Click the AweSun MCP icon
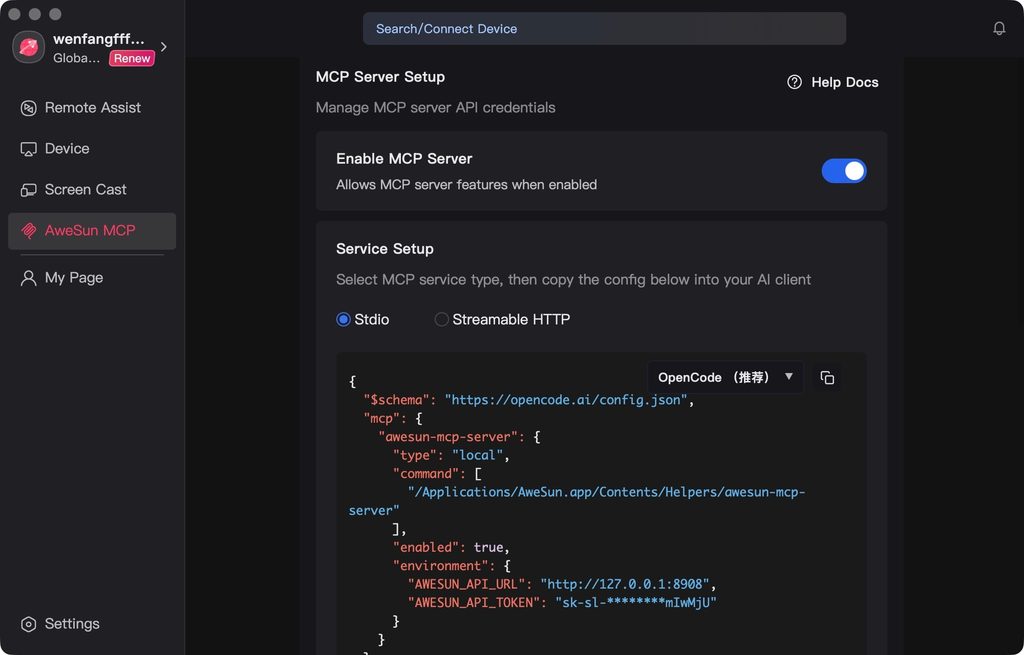The width and height of the screenshot is (1024, 655). (x=28, y=231)
